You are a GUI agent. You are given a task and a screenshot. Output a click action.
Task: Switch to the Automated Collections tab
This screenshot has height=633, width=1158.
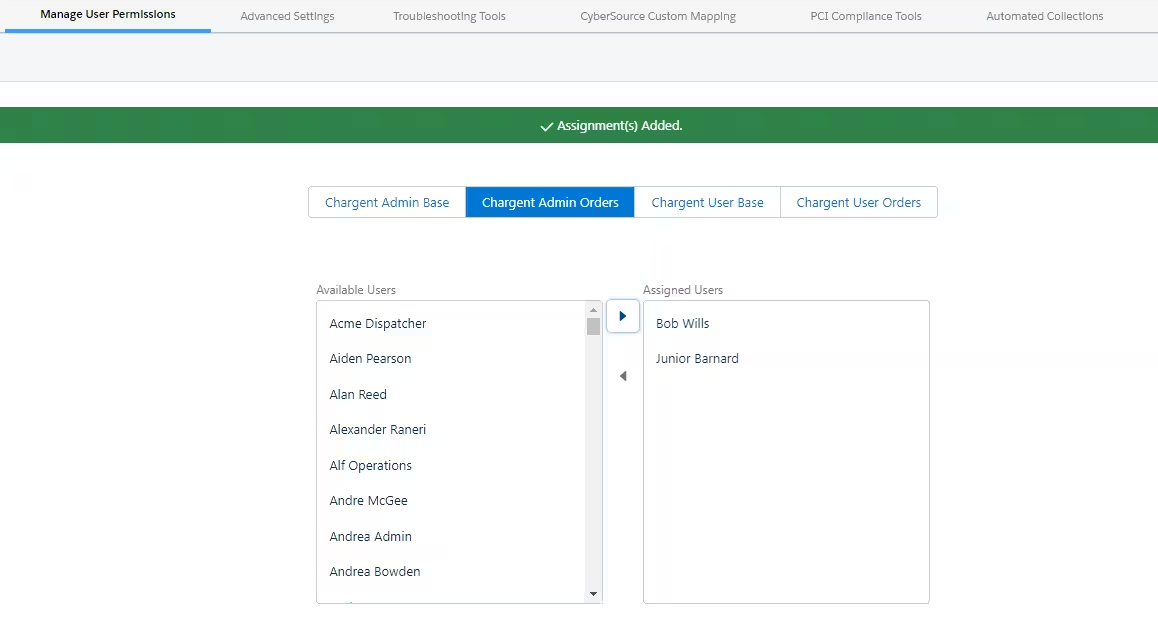[1044, 16]
